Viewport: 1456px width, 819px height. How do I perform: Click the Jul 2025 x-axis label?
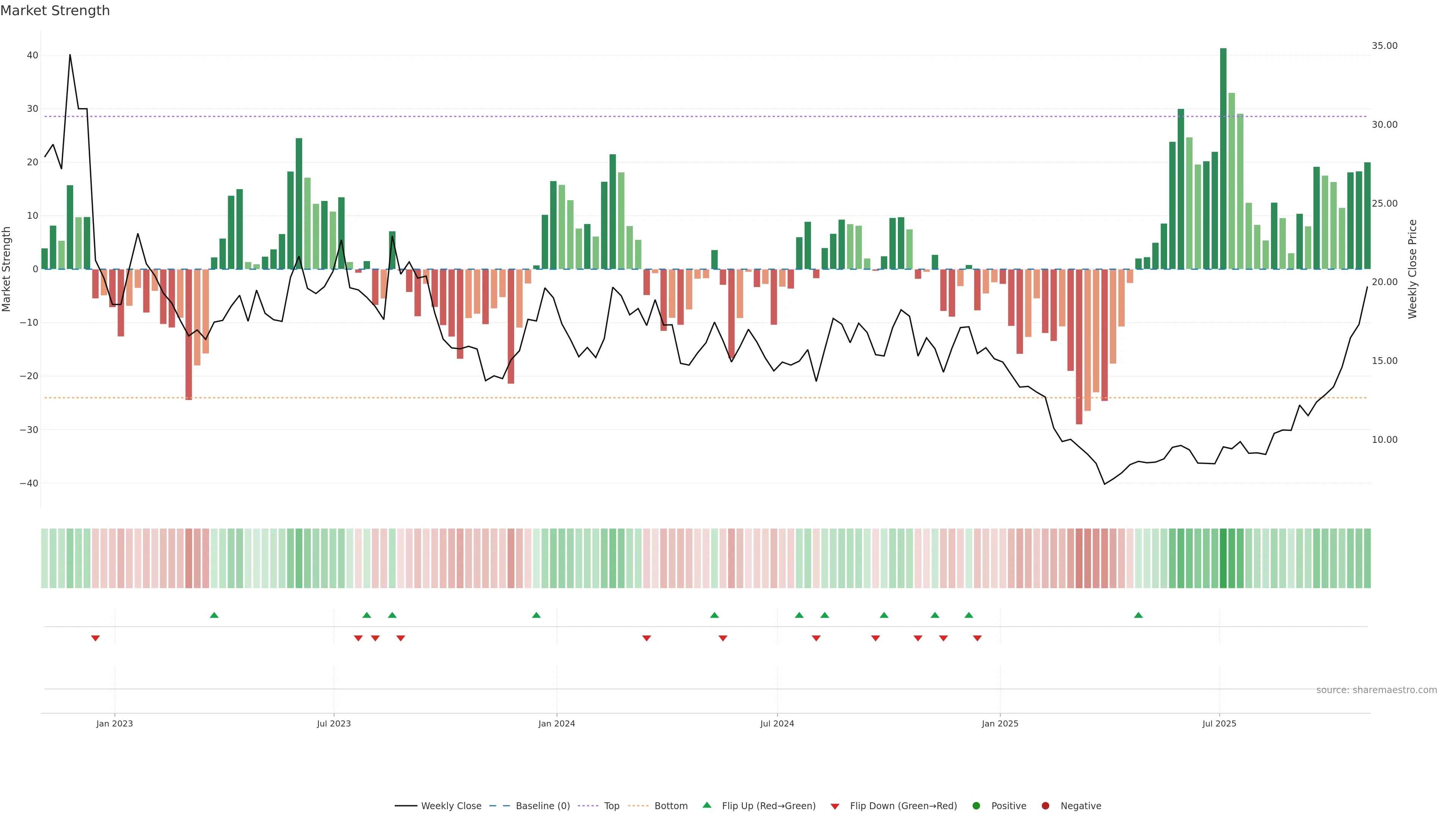[x=1219, y=723]
